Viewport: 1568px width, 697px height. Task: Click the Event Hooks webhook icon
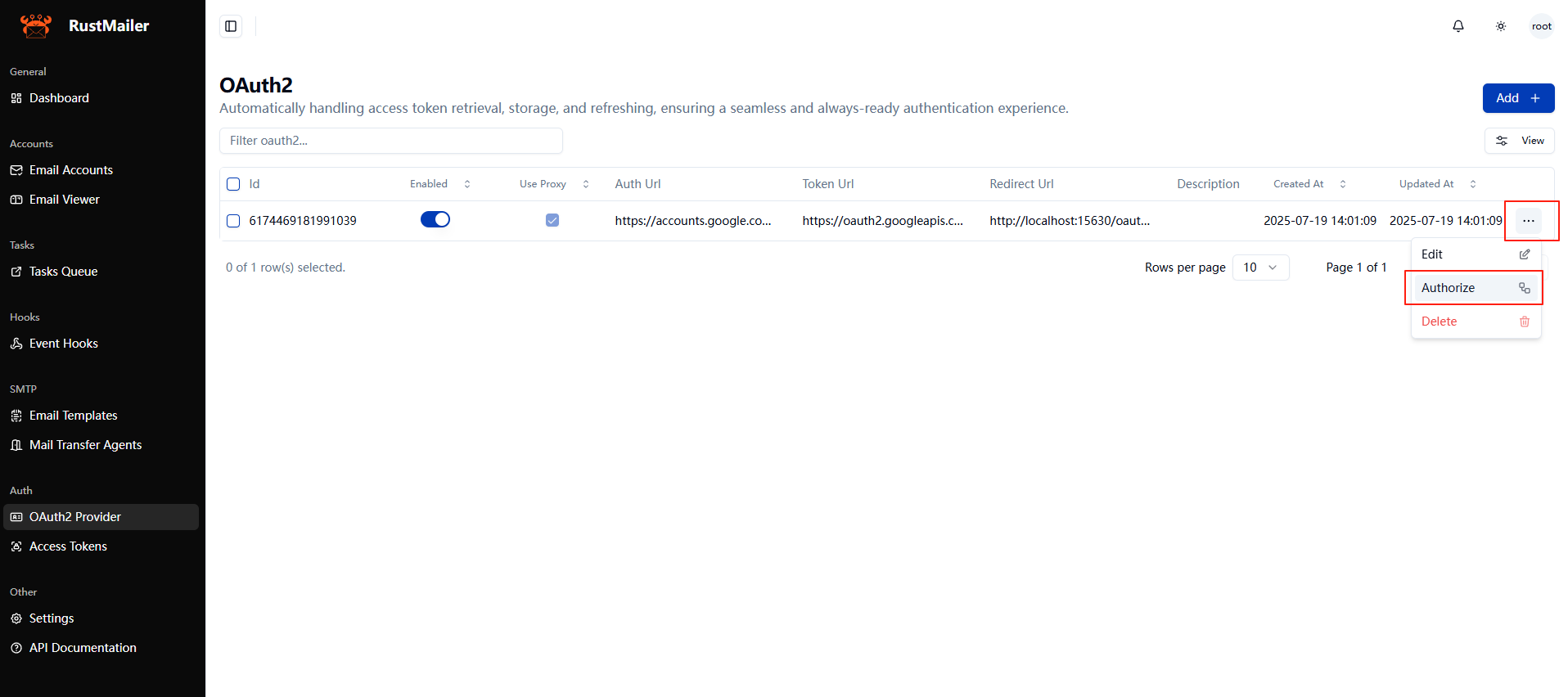pos(16,344)
